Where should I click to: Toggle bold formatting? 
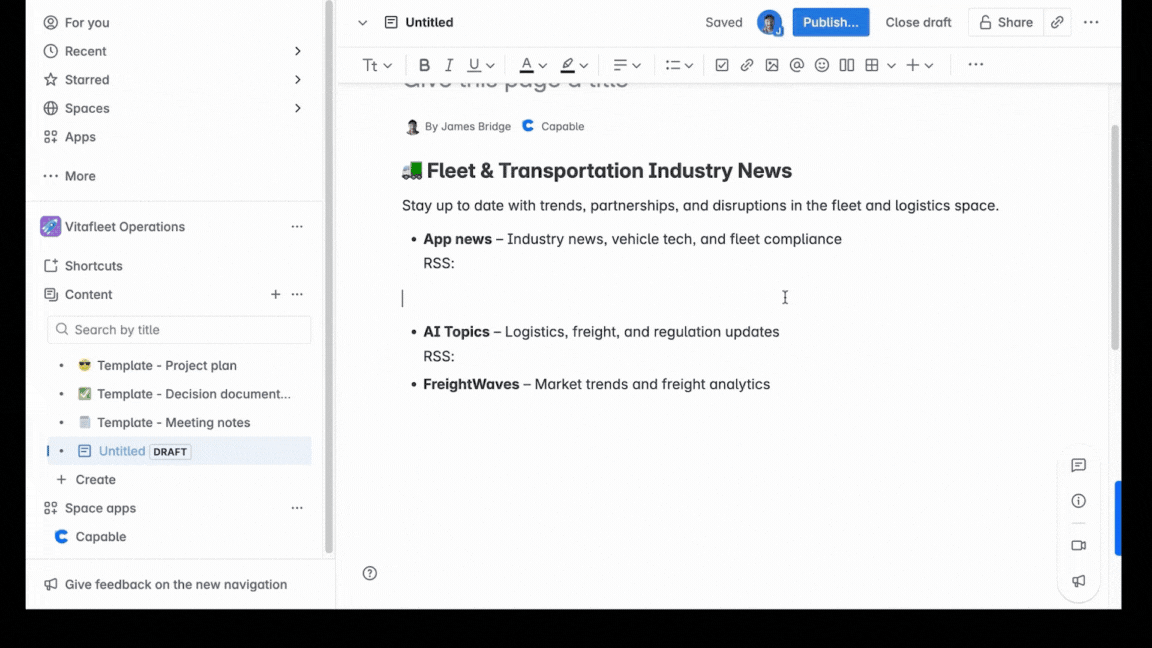424,64
